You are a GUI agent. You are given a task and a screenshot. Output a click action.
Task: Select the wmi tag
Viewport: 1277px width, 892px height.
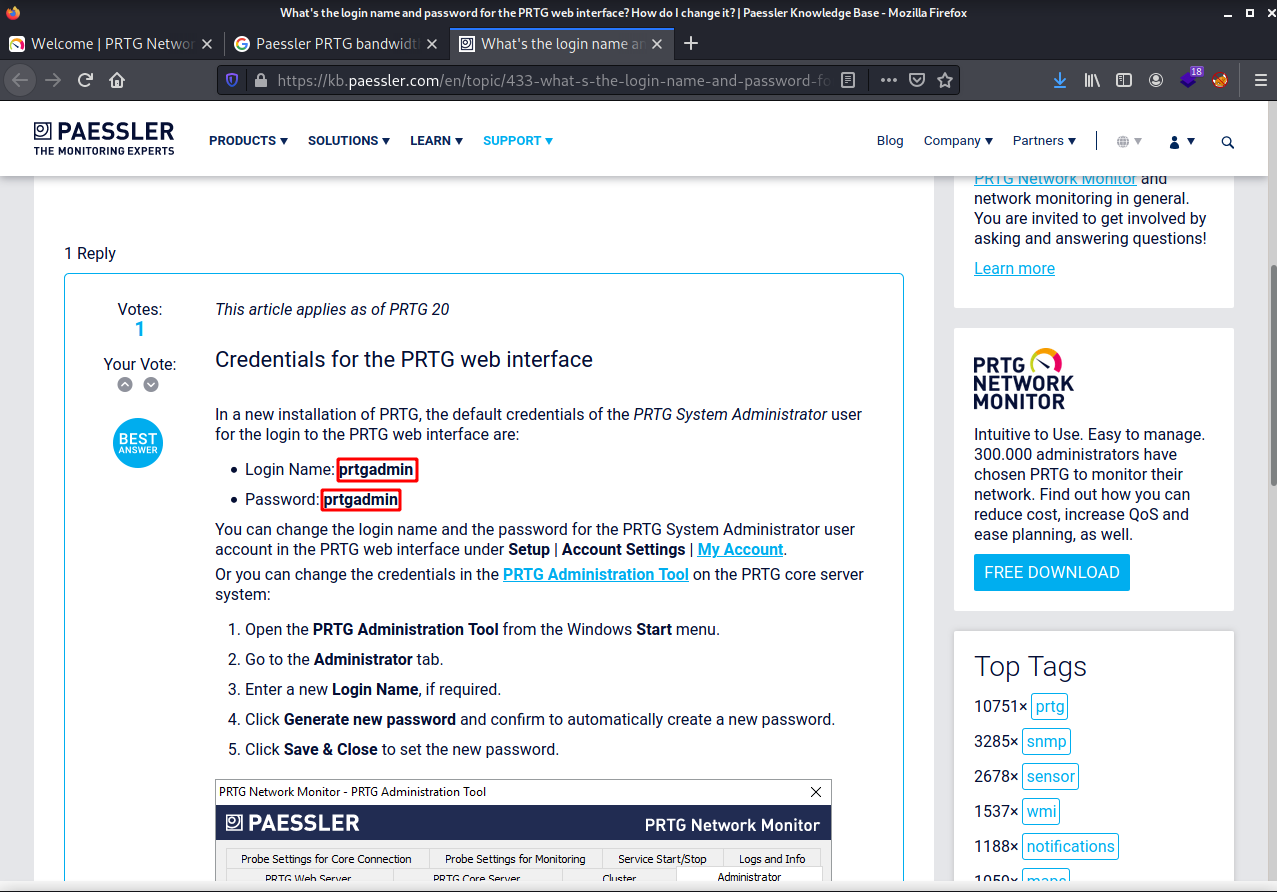click(1041, 811)
